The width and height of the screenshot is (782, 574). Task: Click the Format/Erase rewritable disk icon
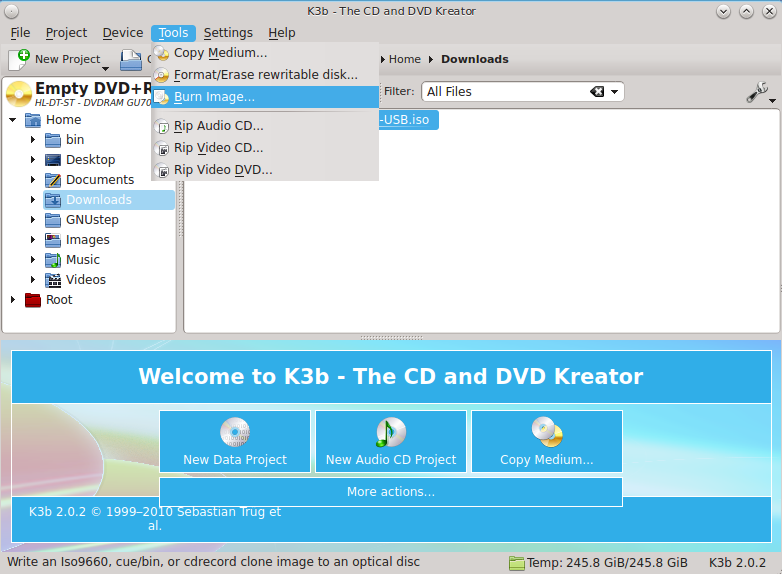162,75
